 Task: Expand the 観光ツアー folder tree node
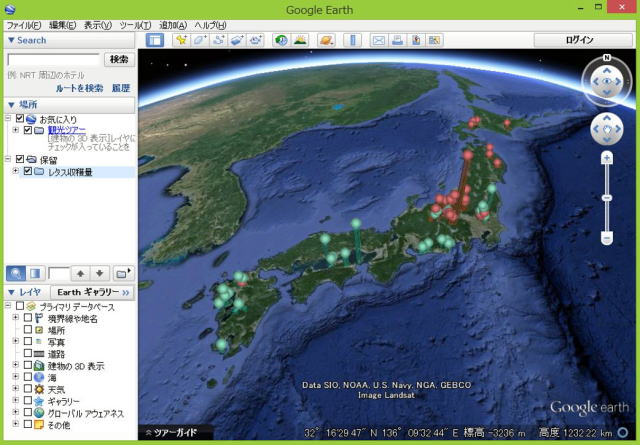pyautogui.click(x=15, y=130)
